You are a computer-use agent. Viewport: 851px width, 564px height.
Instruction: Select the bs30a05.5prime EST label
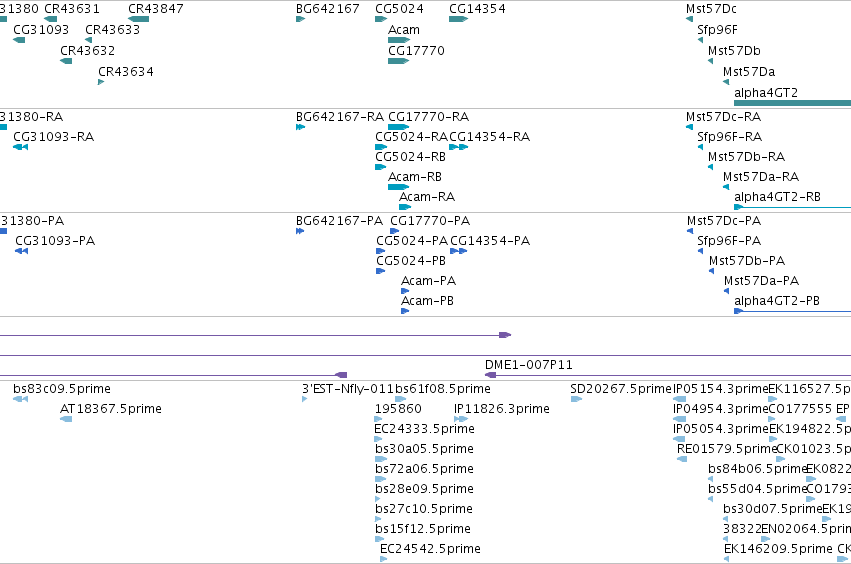tap(424, 449)
